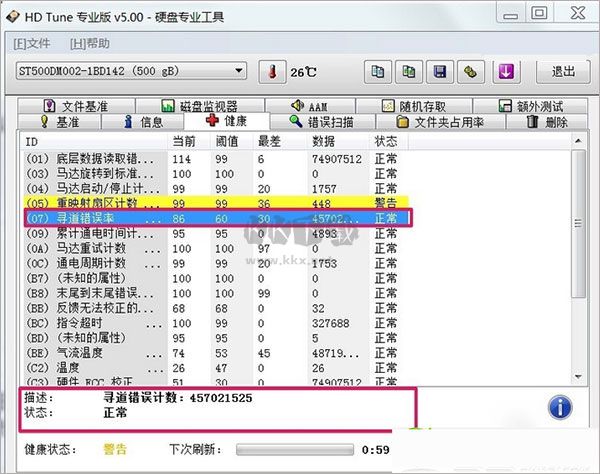Select the yellow (05) 重映射扇区计数 row
The height and width of the screenshot is (474, 600).
tap(216, 203)
